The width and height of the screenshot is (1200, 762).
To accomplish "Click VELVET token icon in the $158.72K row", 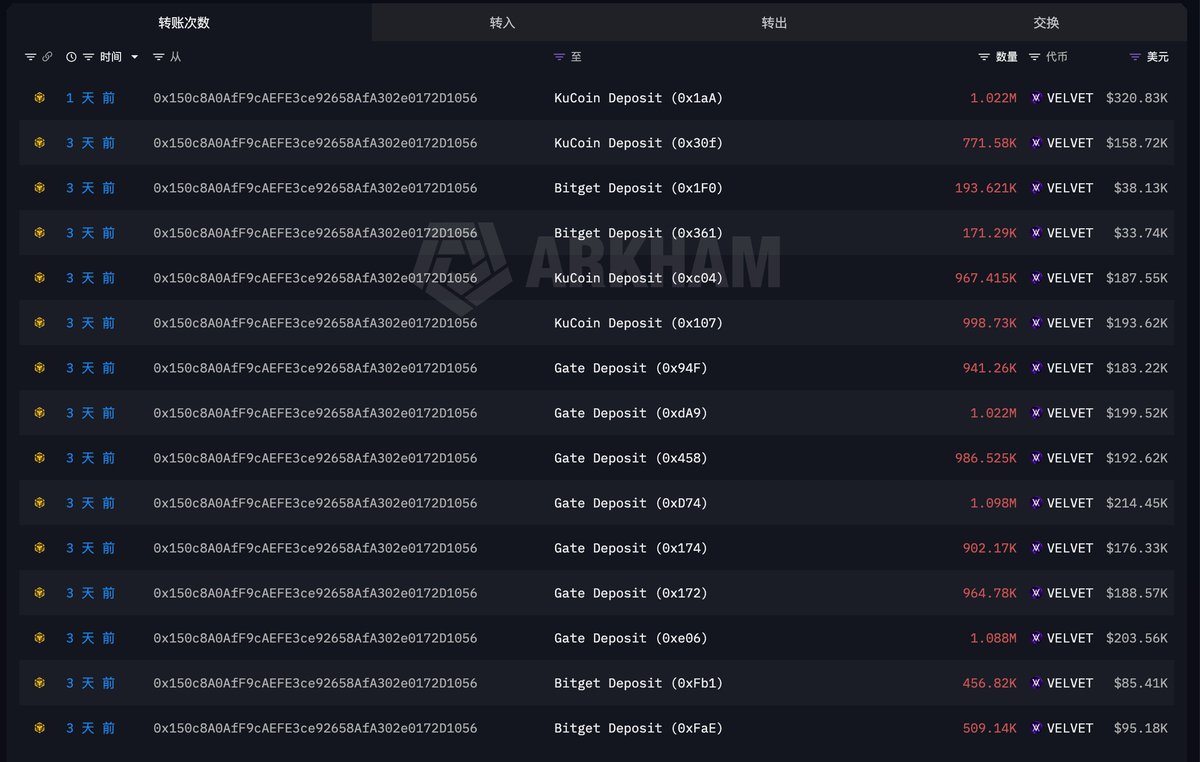I will pyautogui.click(x=1036, y=143).
